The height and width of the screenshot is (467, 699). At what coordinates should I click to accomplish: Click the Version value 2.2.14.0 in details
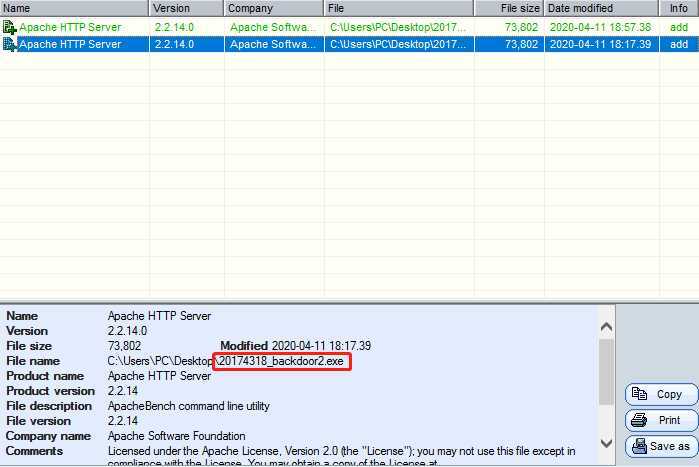pyautogui.click(x=127, y=331)
